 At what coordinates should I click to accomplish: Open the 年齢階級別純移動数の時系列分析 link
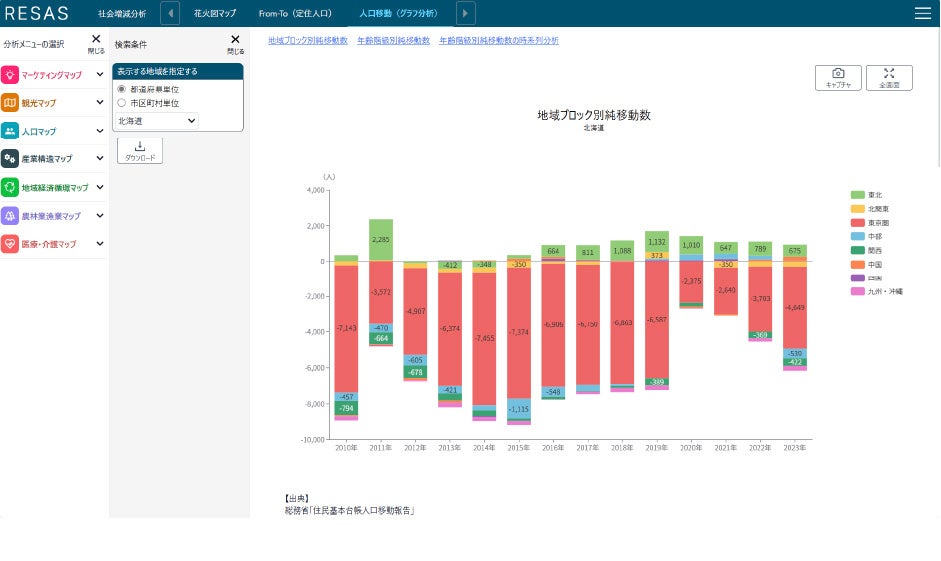click(499, 40)
